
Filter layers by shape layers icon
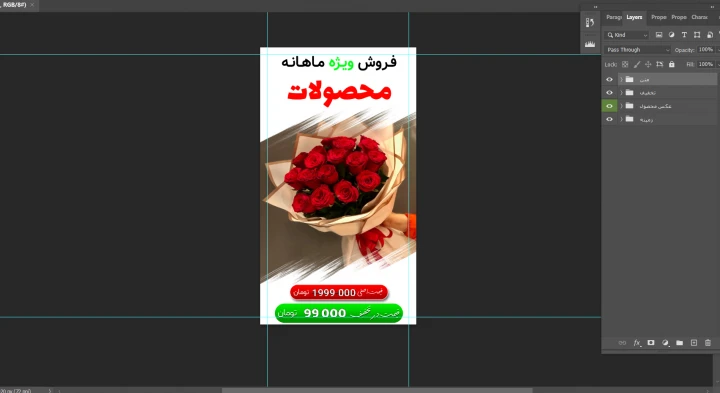[697, 35]
